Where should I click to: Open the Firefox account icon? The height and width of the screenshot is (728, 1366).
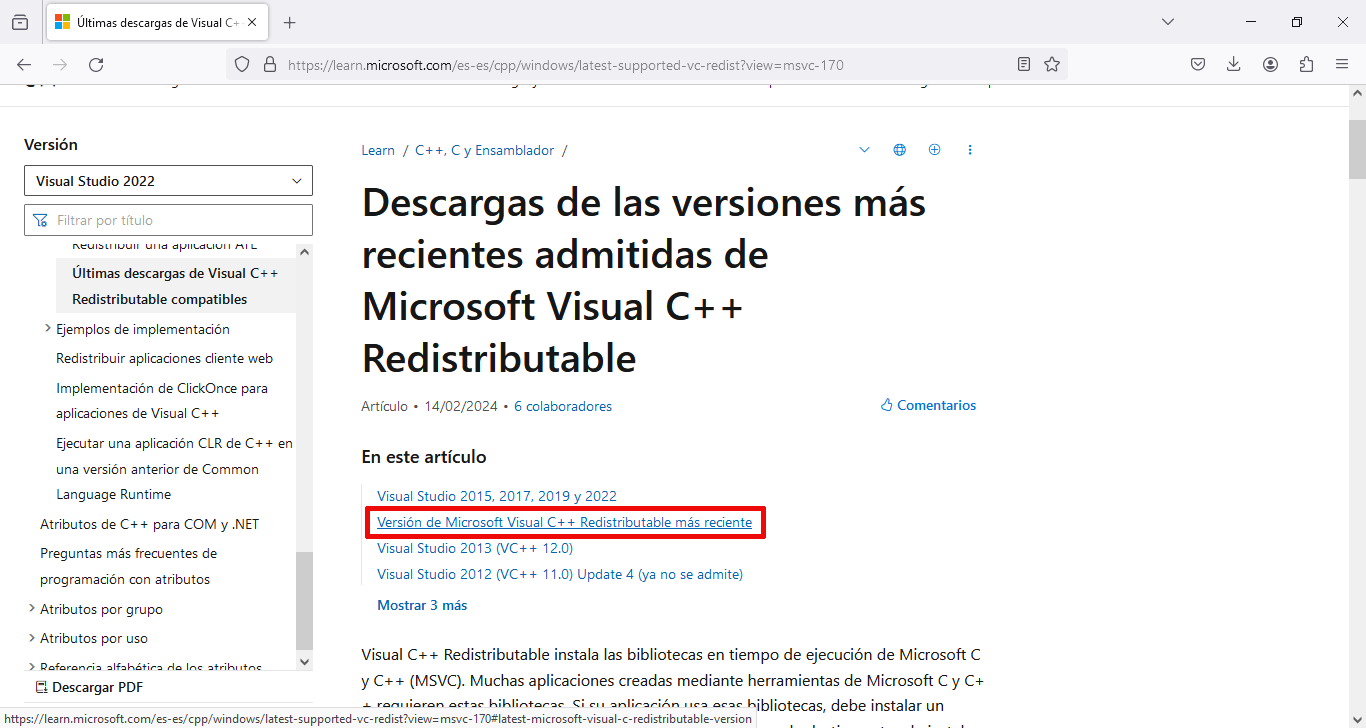tap(1270, 64)
